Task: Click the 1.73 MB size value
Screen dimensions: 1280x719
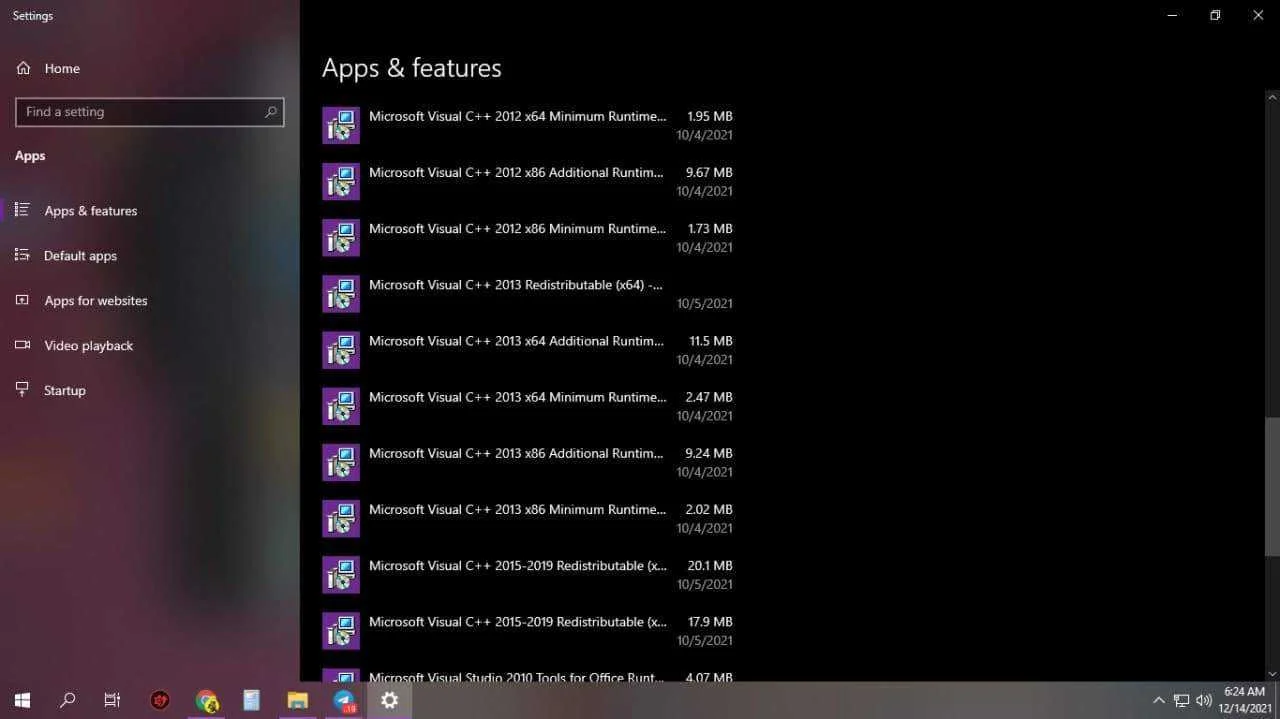Action: pyautogui.click(x=710, y=228)
